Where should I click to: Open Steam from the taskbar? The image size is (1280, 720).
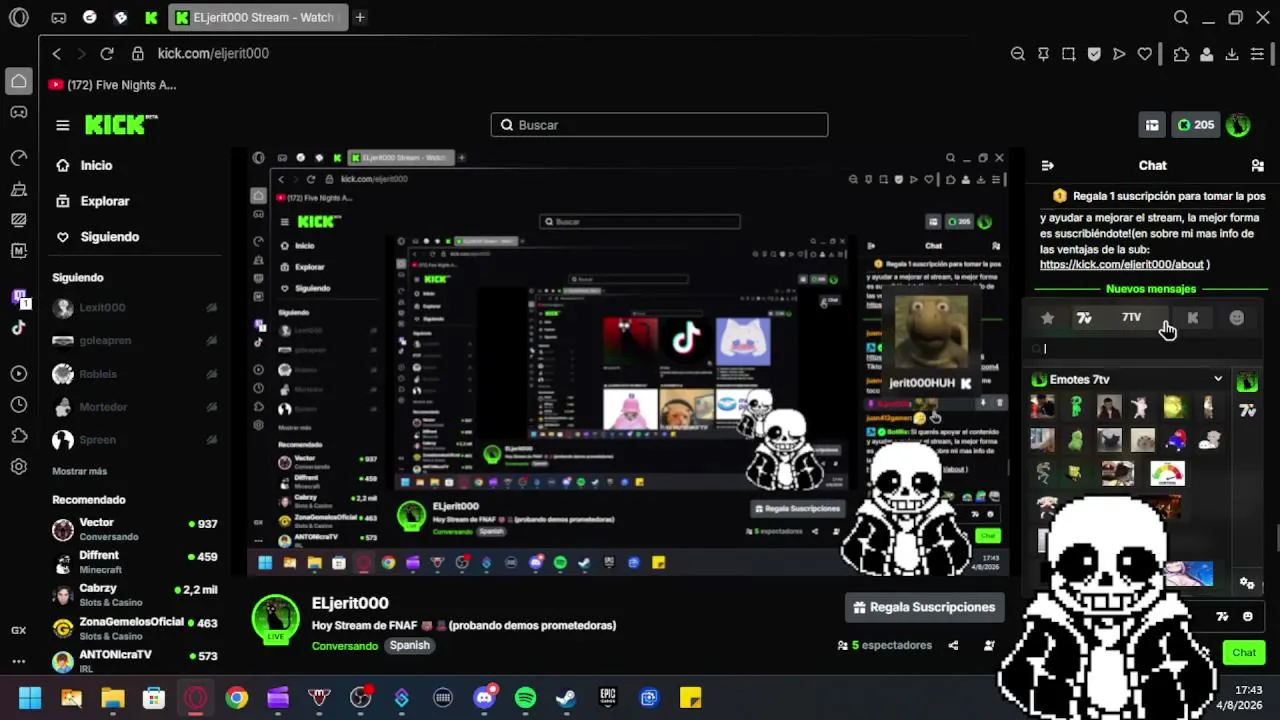pyautogui.click(x=566, y=698)
